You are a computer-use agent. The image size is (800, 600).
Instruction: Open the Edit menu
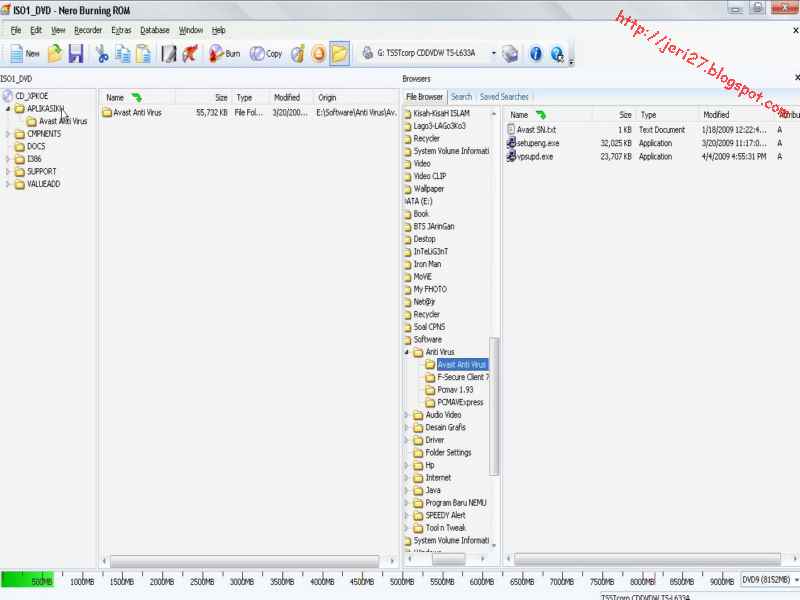(36, 30)
